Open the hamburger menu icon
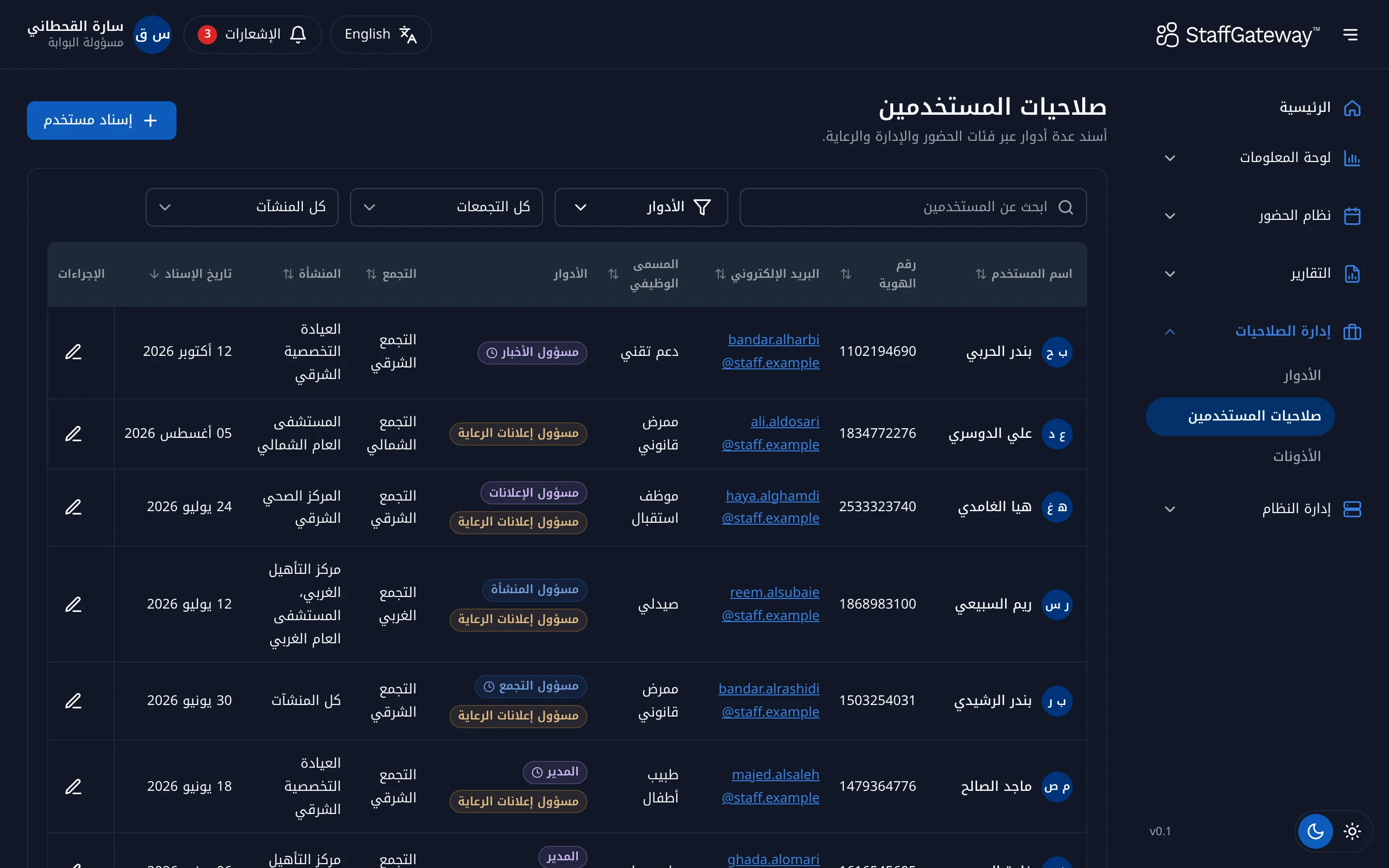This screenshot has height=868, width=1389. [x=1350, y=35]
